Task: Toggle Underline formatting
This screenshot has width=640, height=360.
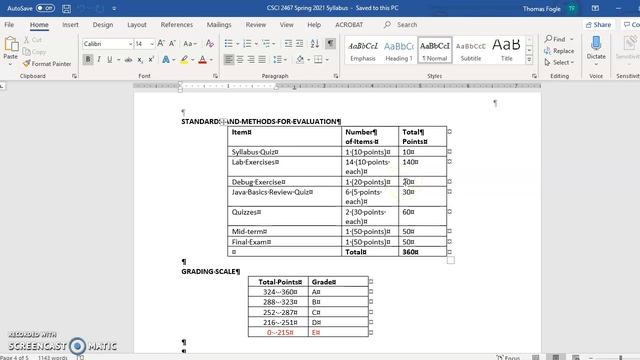Action: 109,60
